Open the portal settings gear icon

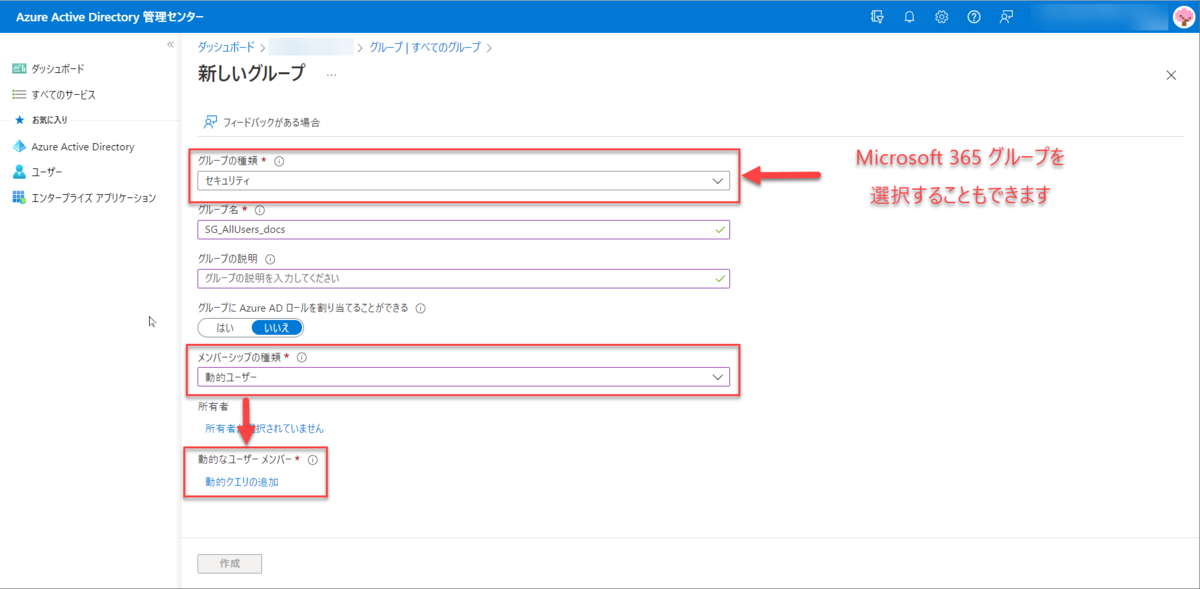coord(941,17)
